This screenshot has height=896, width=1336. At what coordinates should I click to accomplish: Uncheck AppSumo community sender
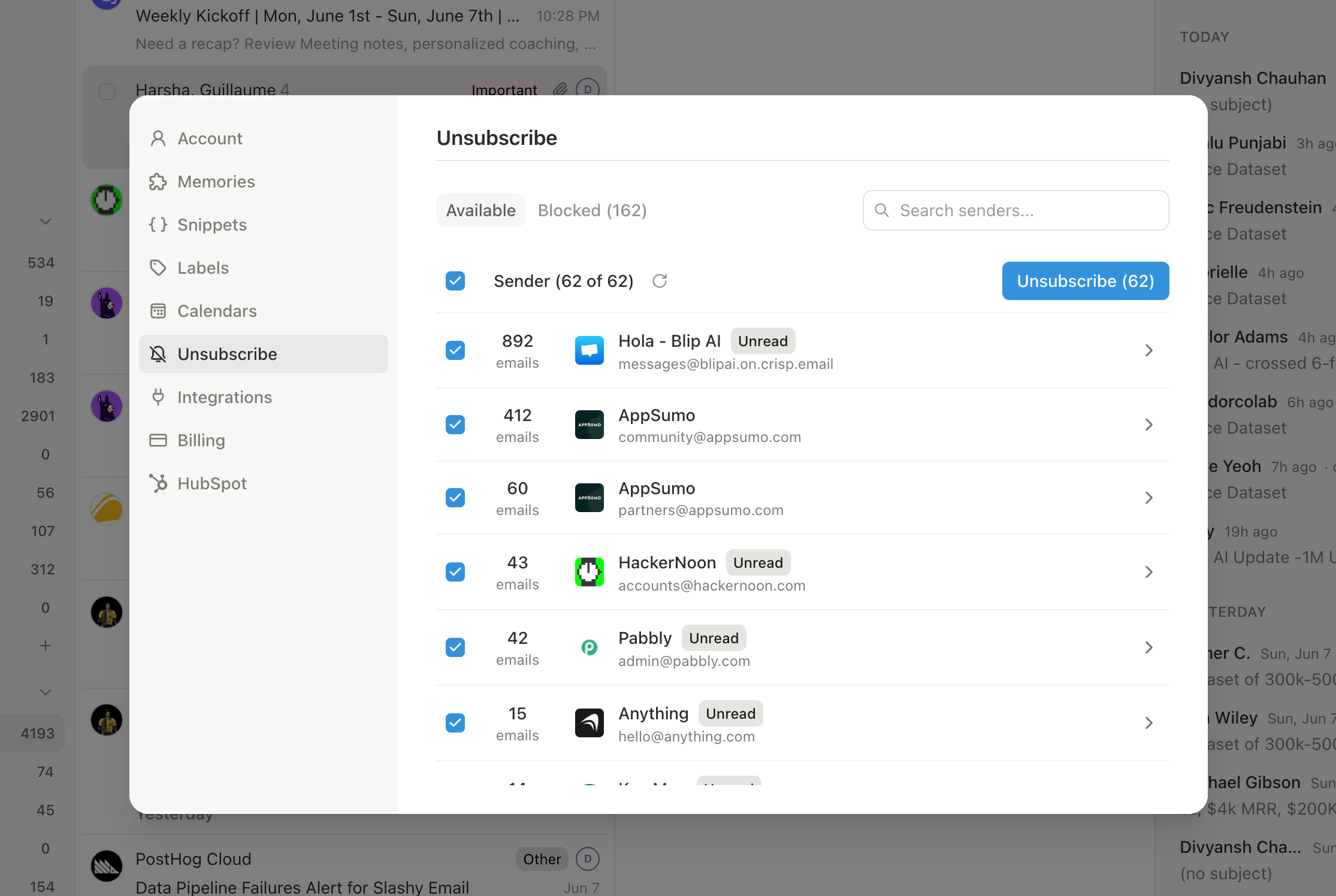click(x=455, y=425)
